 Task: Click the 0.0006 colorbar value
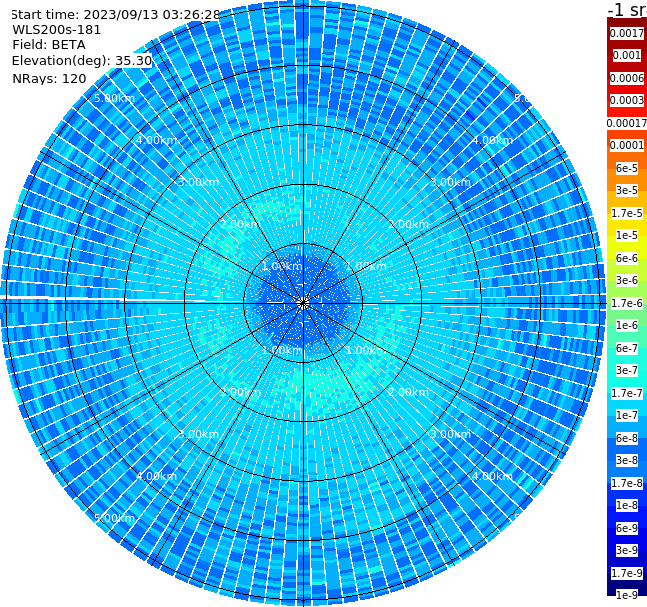pos(627,78)
